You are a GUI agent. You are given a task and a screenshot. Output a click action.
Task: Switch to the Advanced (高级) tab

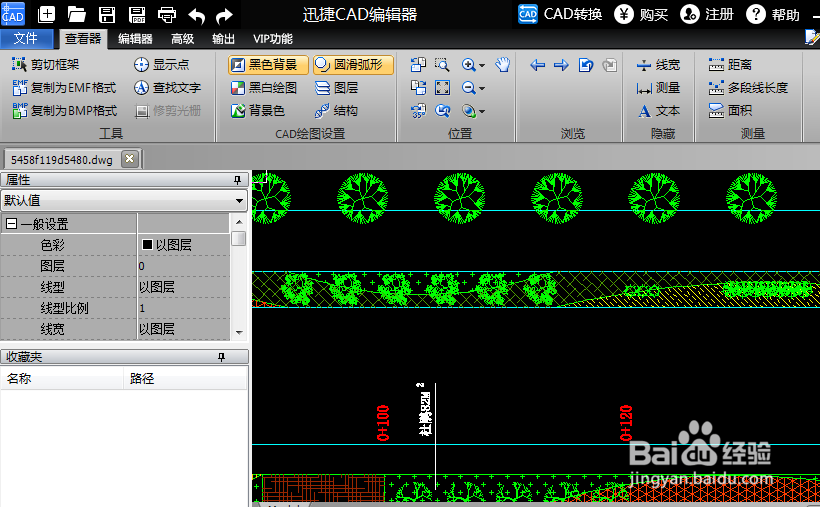(x=183, y=39)
